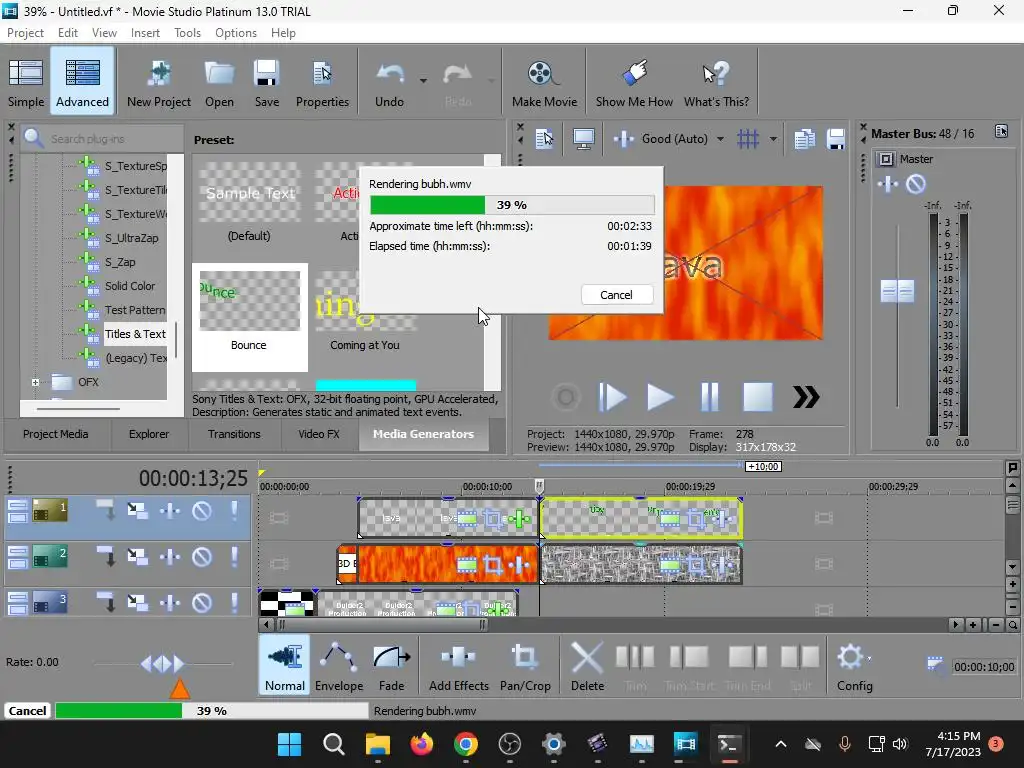The height and width of the screenshot is (768, 1024).
Task: Switch to Video FX tab
Action: [x=319, y=434]
